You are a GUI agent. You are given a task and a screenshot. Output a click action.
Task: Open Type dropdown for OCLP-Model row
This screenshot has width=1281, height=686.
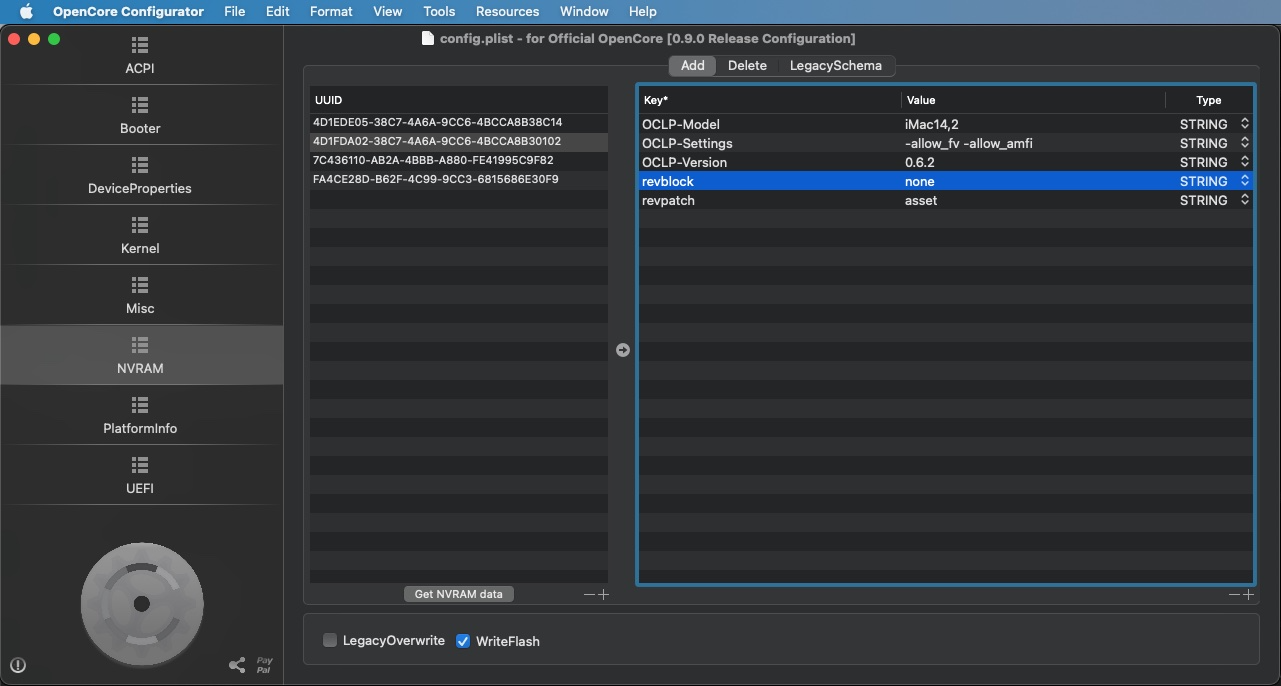tap(1245, 124)
